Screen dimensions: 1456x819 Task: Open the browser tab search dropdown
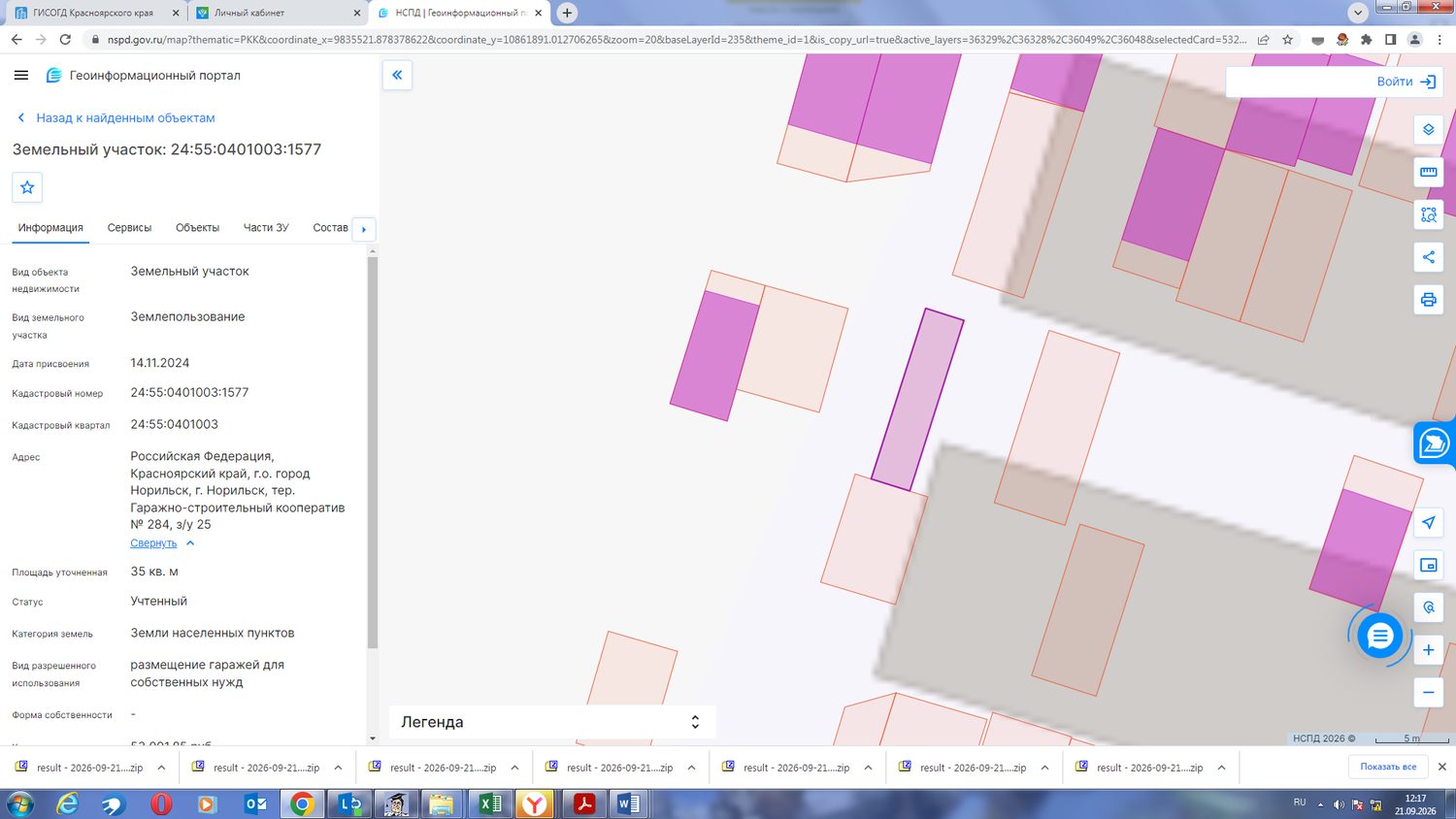coord(1358,13)
